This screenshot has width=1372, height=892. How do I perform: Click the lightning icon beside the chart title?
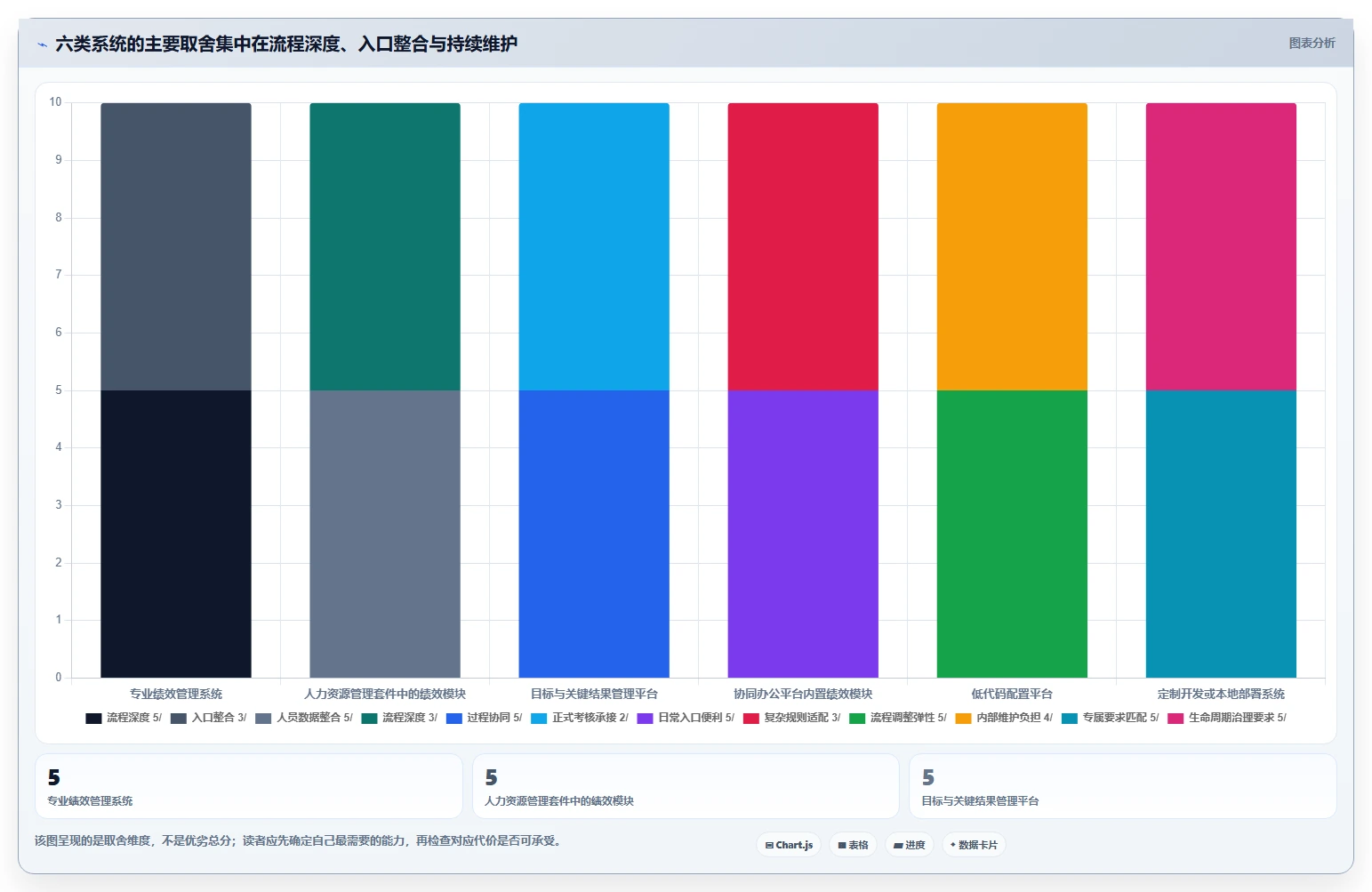[42, 44]
